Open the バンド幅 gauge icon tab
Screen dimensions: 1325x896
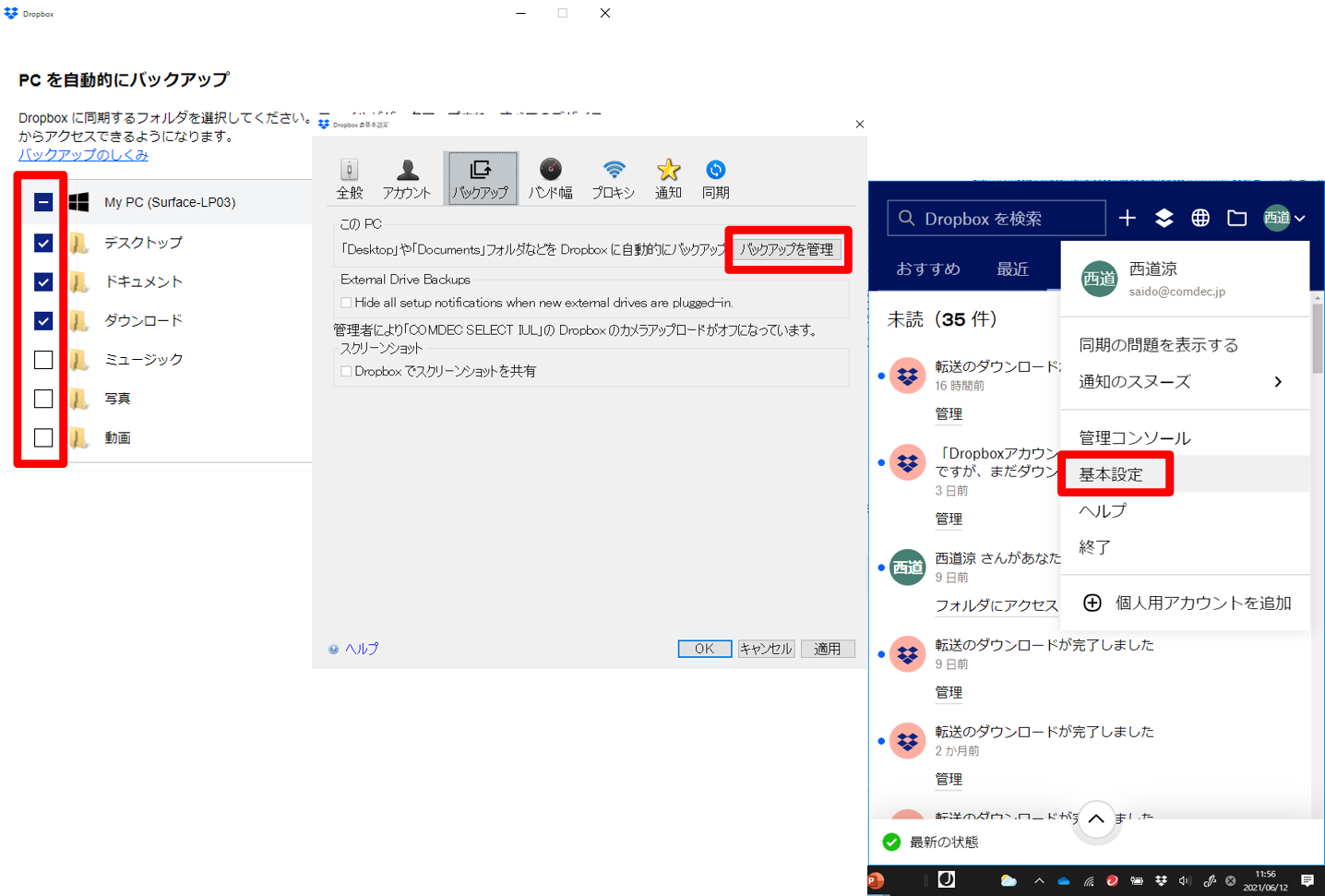[x=551, y=179]
